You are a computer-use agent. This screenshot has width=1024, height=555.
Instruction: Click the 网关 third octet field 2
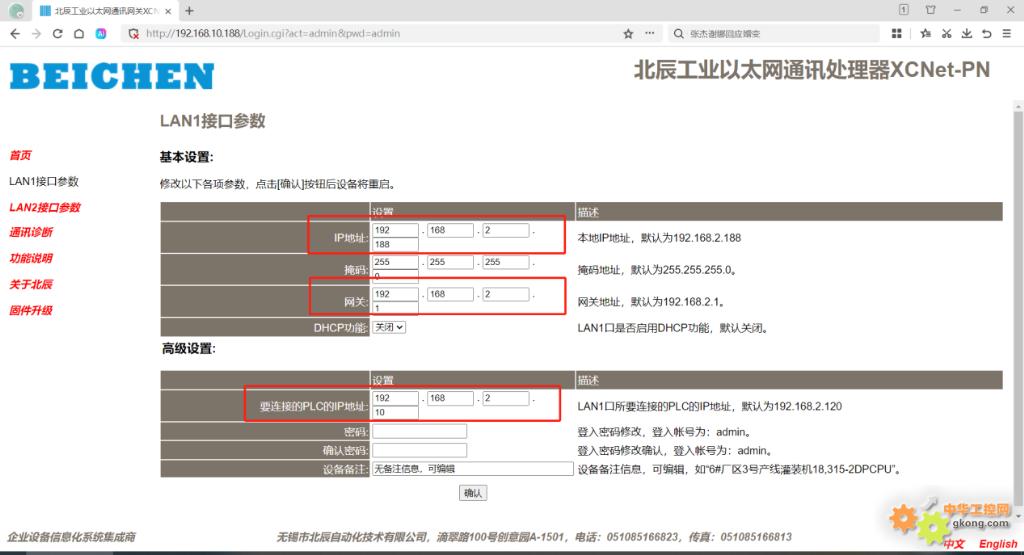pyautogui.click(x=506, y=294)
